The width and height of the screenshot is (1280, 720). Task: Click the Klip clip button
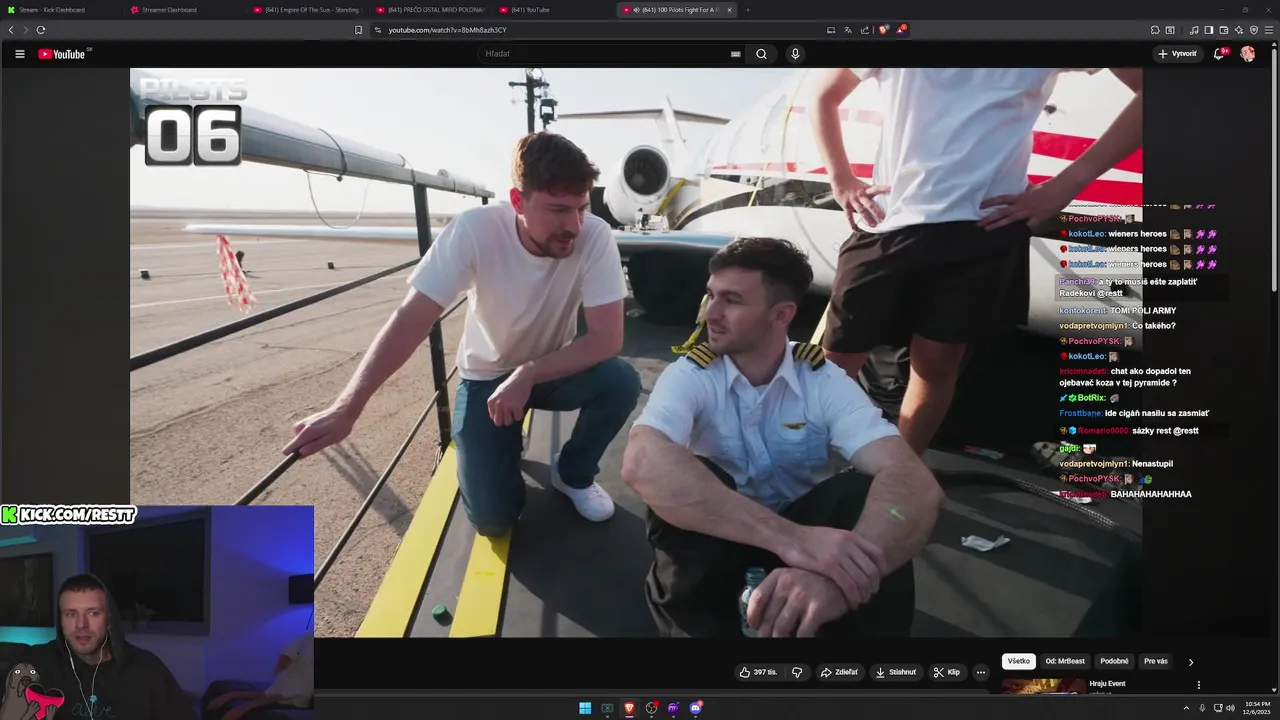pos(947,672)
